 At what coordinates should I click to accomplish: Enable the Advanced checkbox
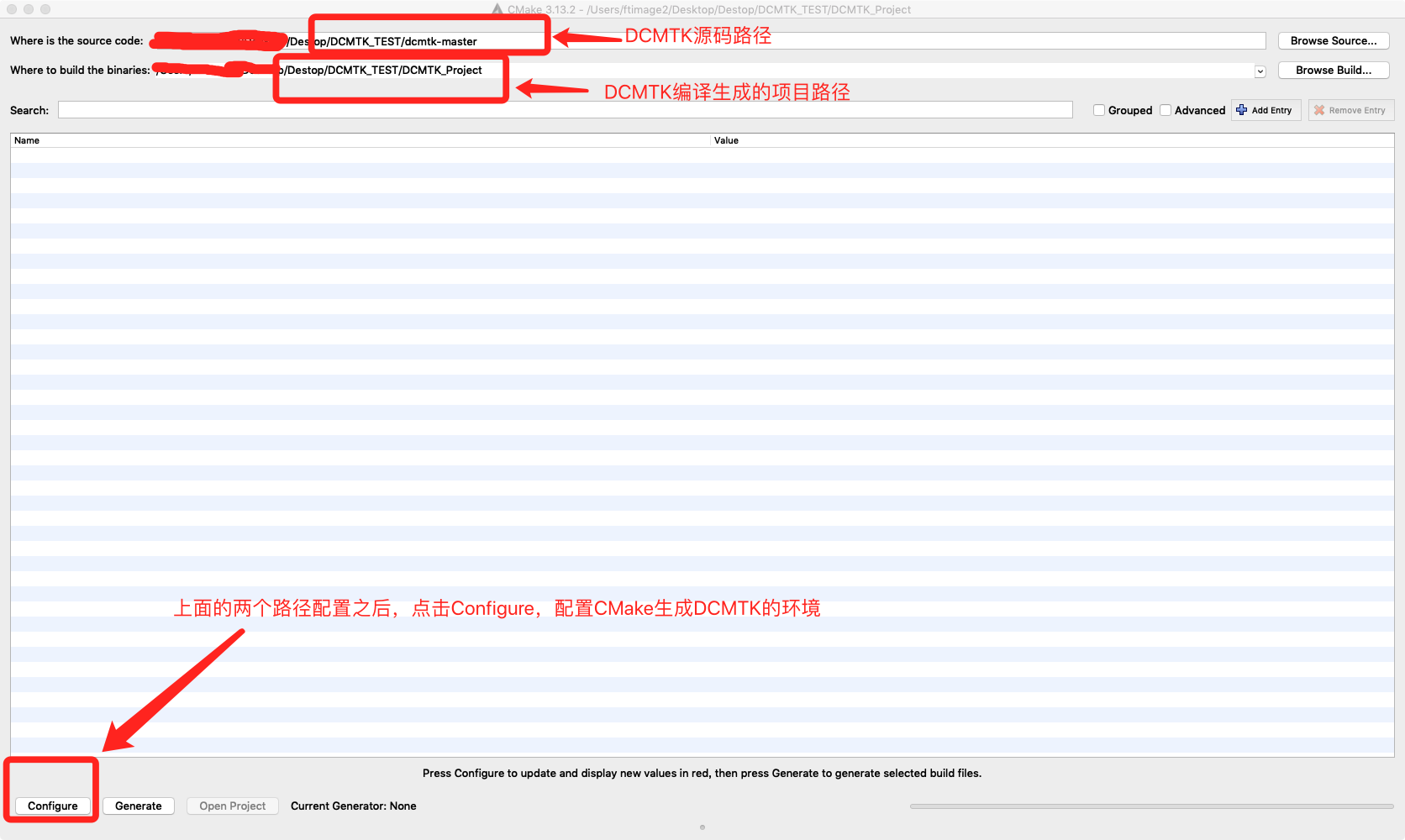click(x=1166, y=110)
